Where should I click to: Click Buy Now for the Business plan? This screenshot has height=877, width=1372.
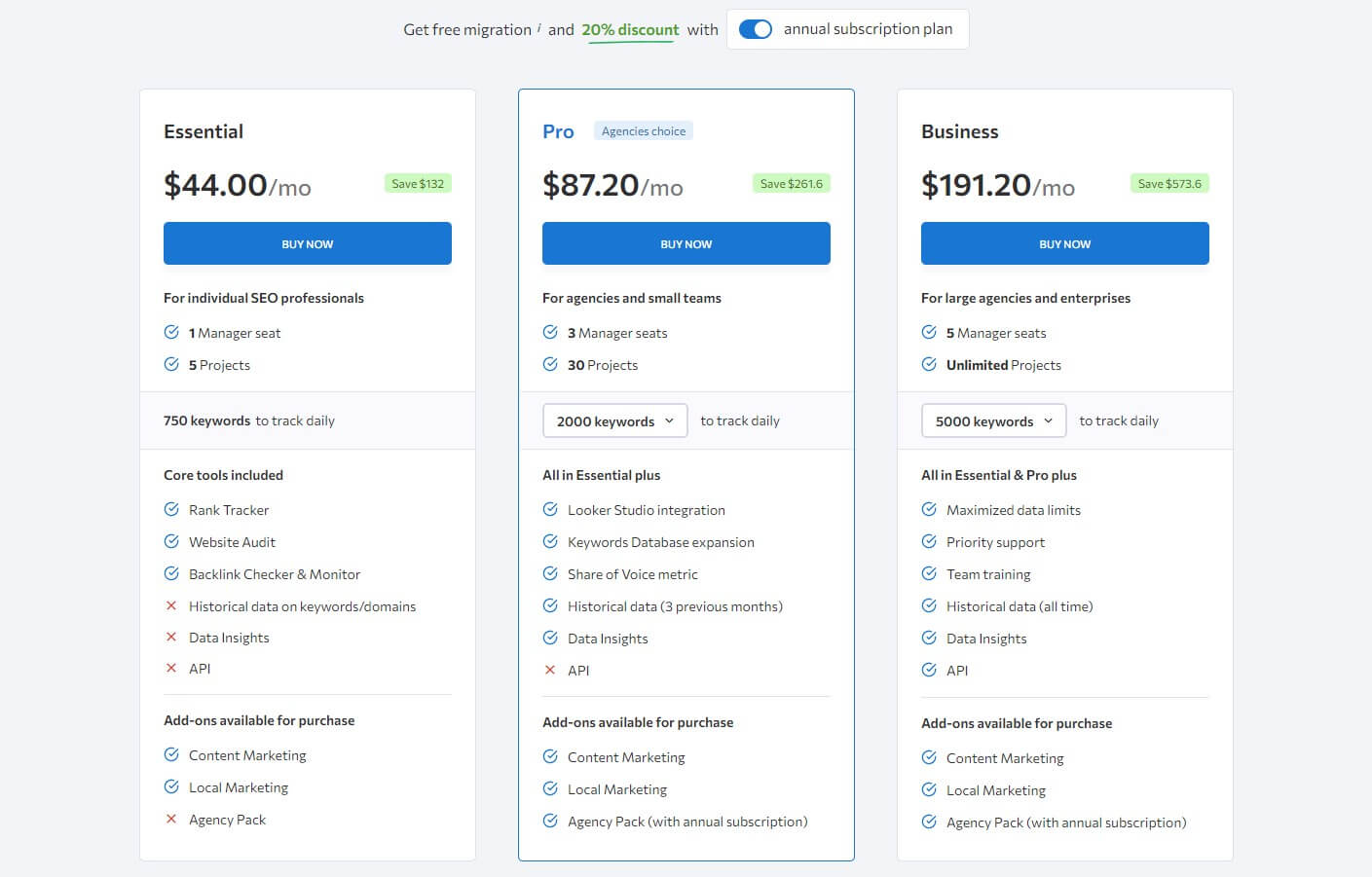tap(1065, 243)
